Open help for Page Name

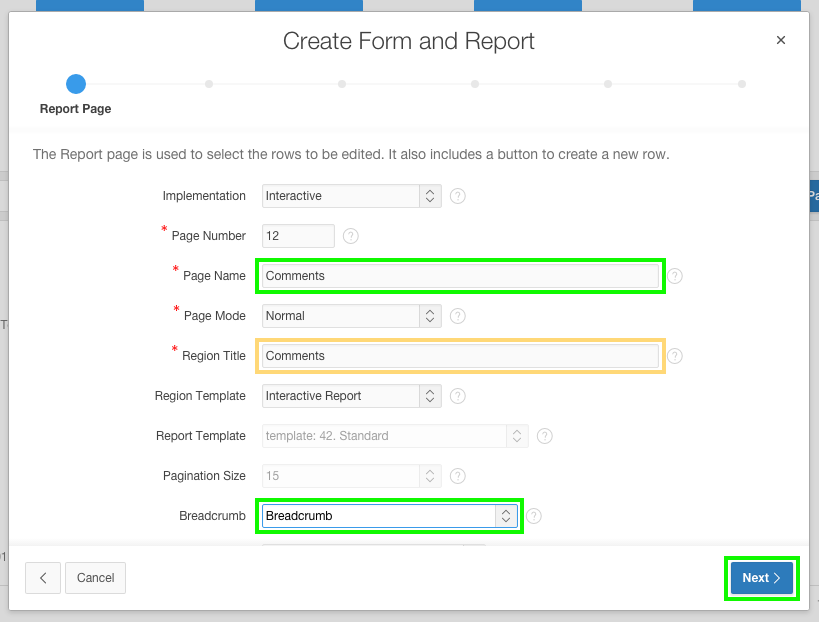pos(674,276)
